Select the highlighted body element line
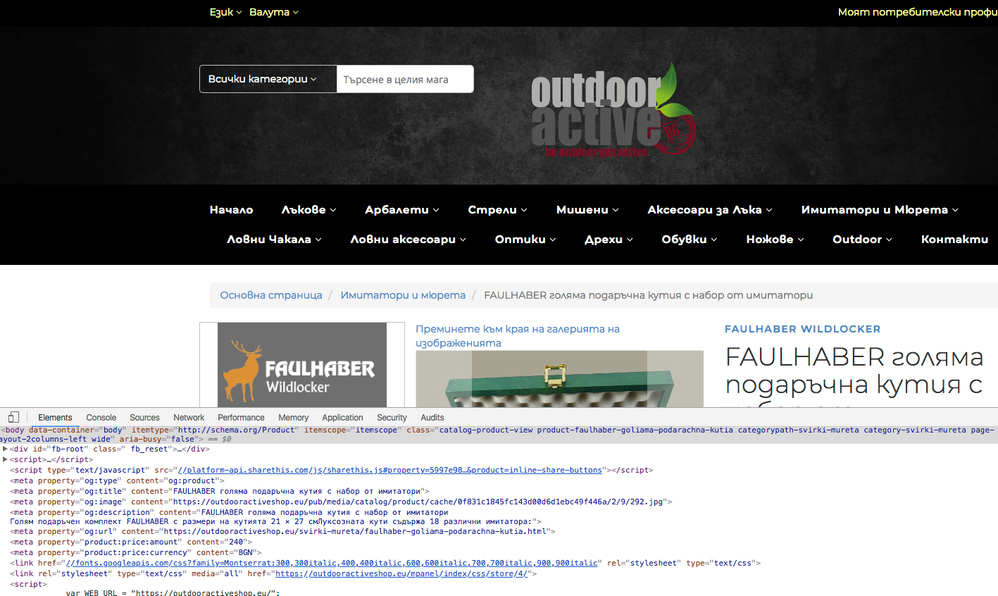 coord(499,434)
